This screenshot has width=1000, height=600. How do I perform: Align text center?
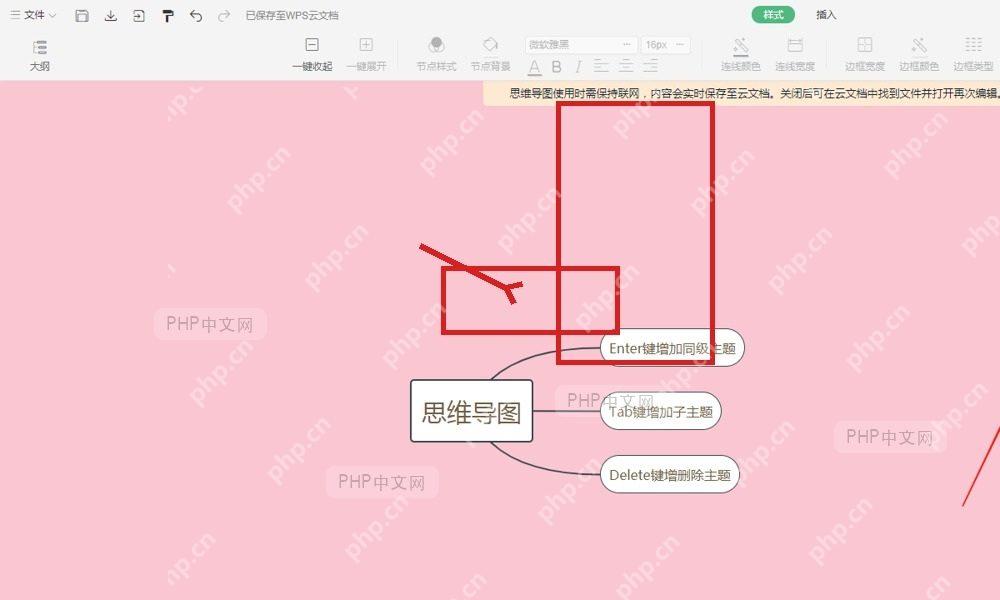[x=626, y=66]
